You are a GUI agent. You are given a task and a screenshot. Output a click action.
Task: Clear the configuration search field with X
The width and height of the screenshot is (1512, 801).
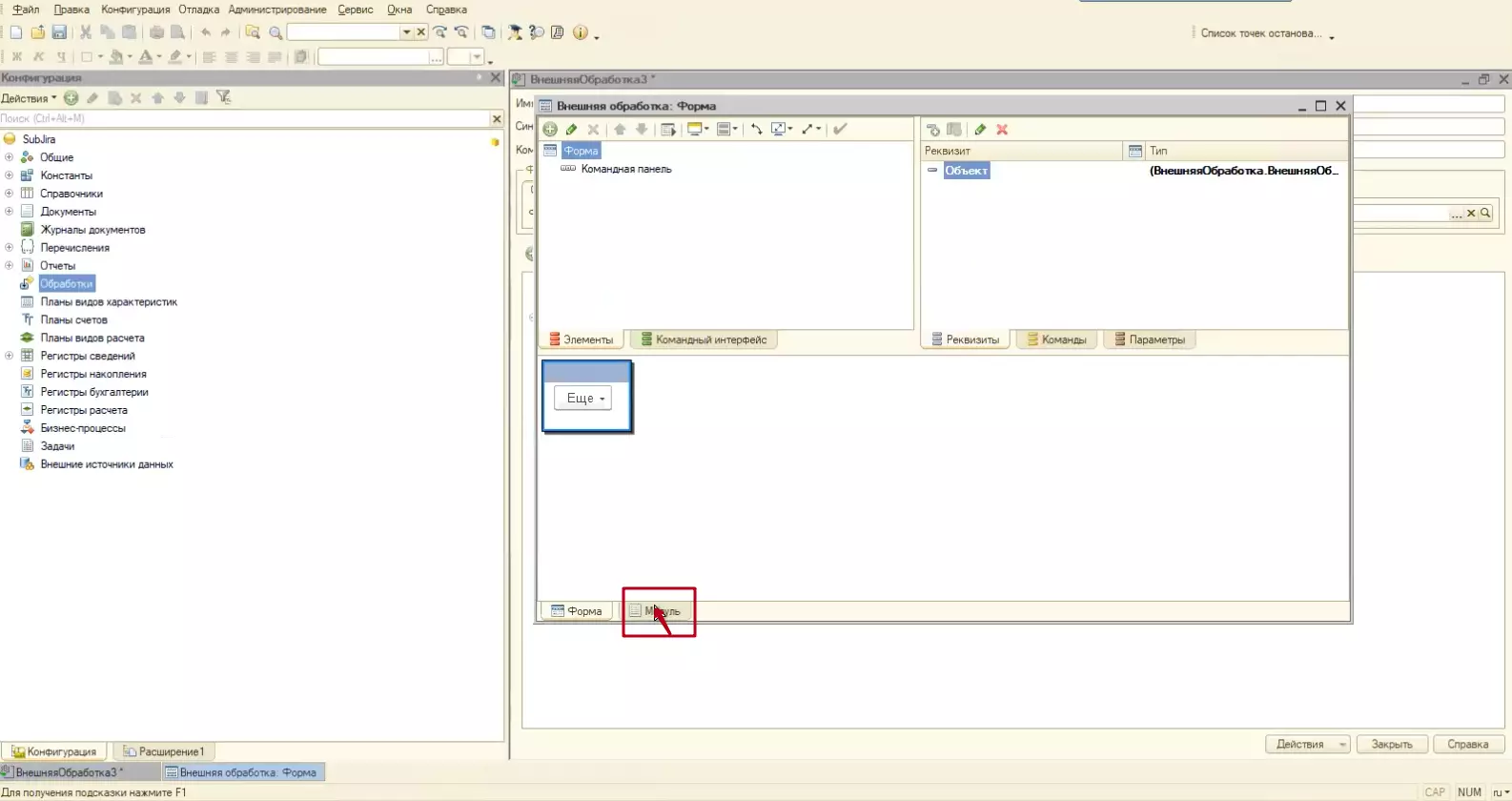tap(497, 118)
